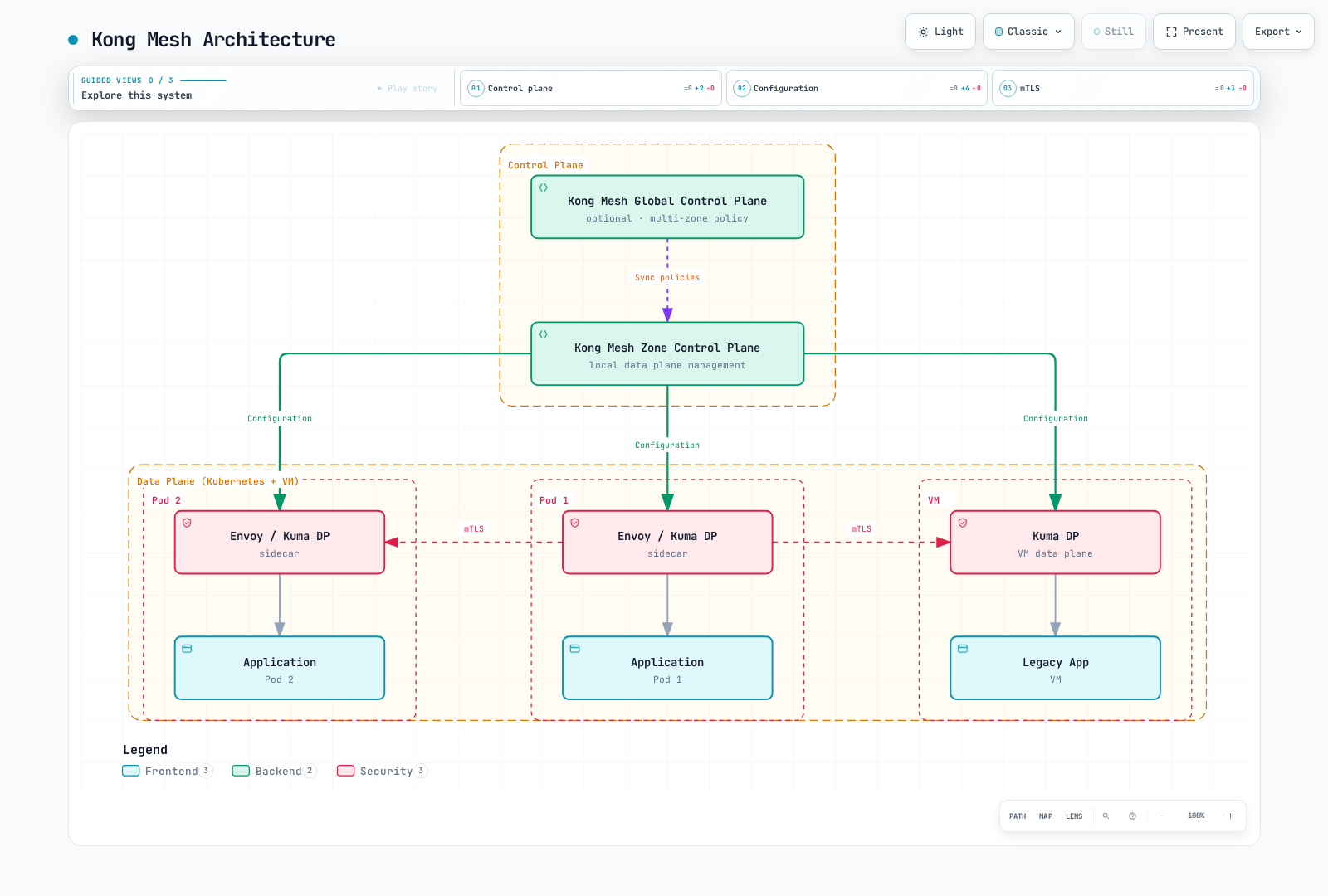The image size is (1328, 896).
Task: Open the Classic style dropdown
Action: click(x=1028, y=32)
